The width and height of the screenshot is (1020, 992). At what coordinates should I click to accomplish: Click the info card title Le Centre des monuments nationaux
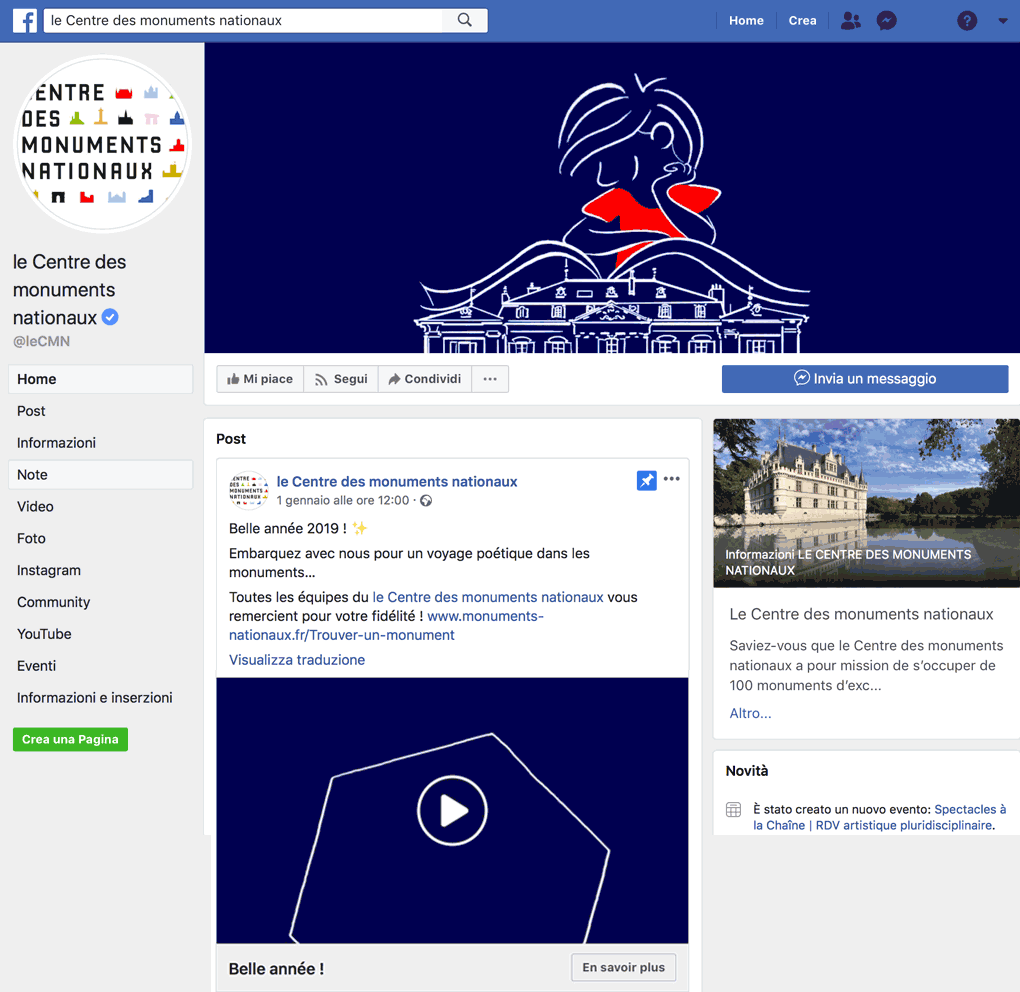pyautogui.click(x=861, y=614)
